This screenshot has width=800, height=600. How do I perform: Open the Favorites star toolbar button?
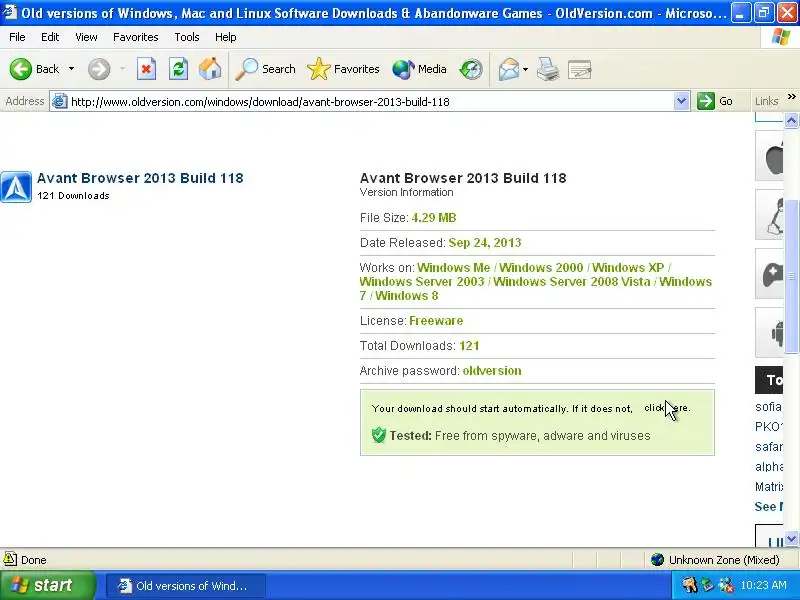pos(343,69)
